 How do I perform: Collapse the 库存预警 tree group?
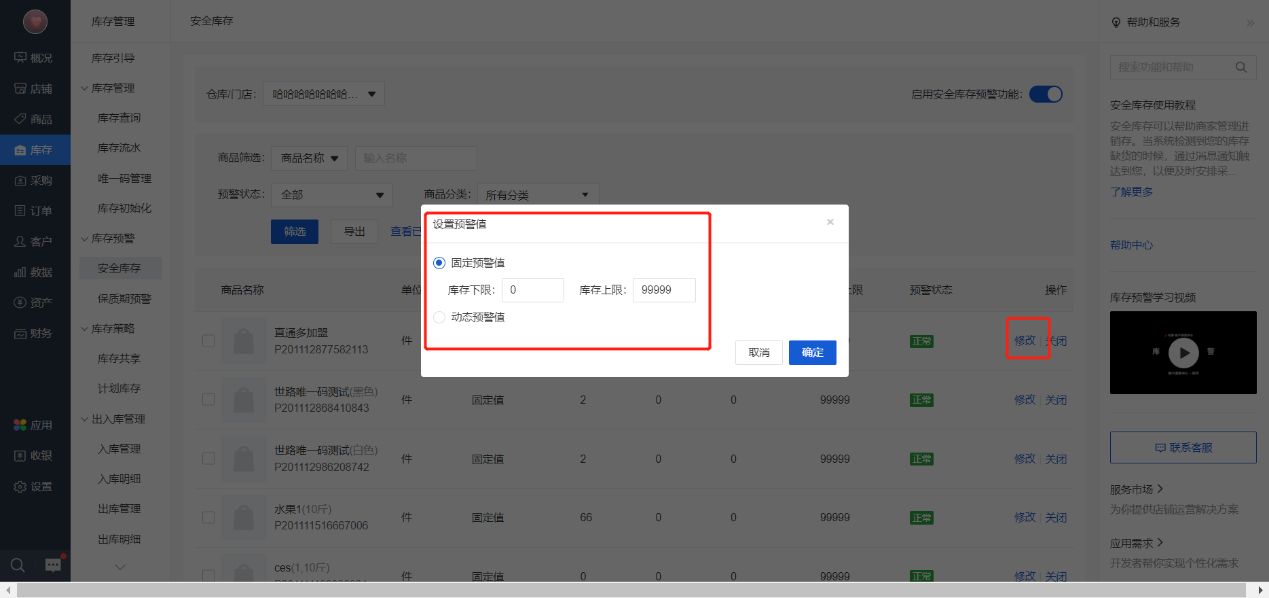pyautogui.click(x=85, y=238)
